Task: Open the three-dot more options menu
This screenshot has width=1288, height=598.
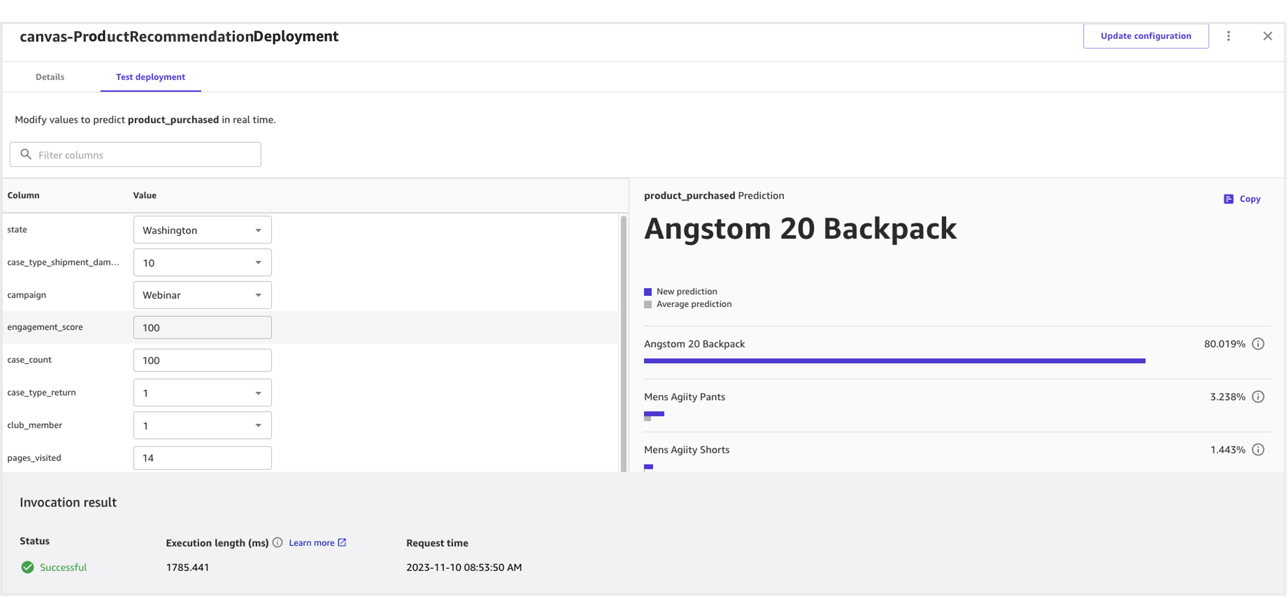Action: pyautogui.click(x=1229, y=36)
